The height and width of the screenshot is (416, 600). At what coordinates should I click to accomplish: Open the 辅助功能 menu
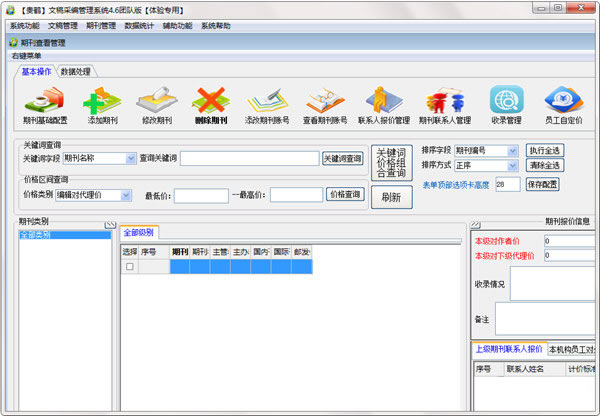click(178, 26)
